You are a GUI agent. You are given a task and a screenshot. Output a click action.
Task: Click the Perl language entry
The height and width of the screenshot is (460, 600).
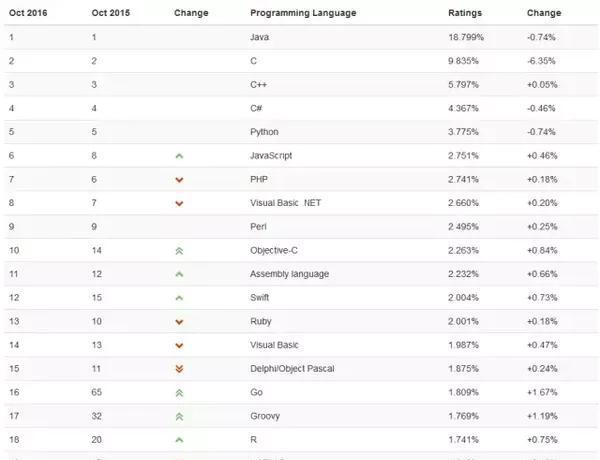coord(259,227)
